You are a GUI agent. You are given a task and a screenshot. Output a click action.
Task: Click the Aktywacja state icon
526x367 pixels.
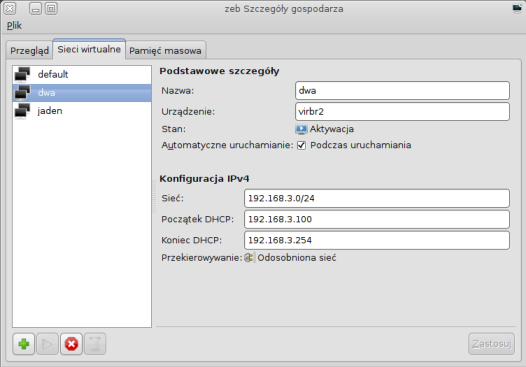pyautogui.click(x=301, y=129)
